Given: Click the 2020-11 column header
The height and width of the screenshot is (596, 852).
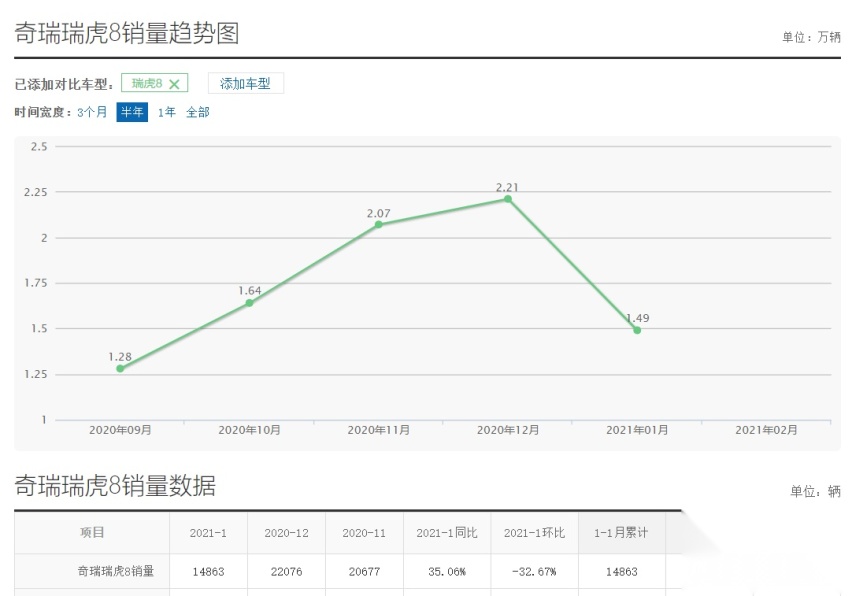Looking at the screenshot, I should [x=364, y=533].
